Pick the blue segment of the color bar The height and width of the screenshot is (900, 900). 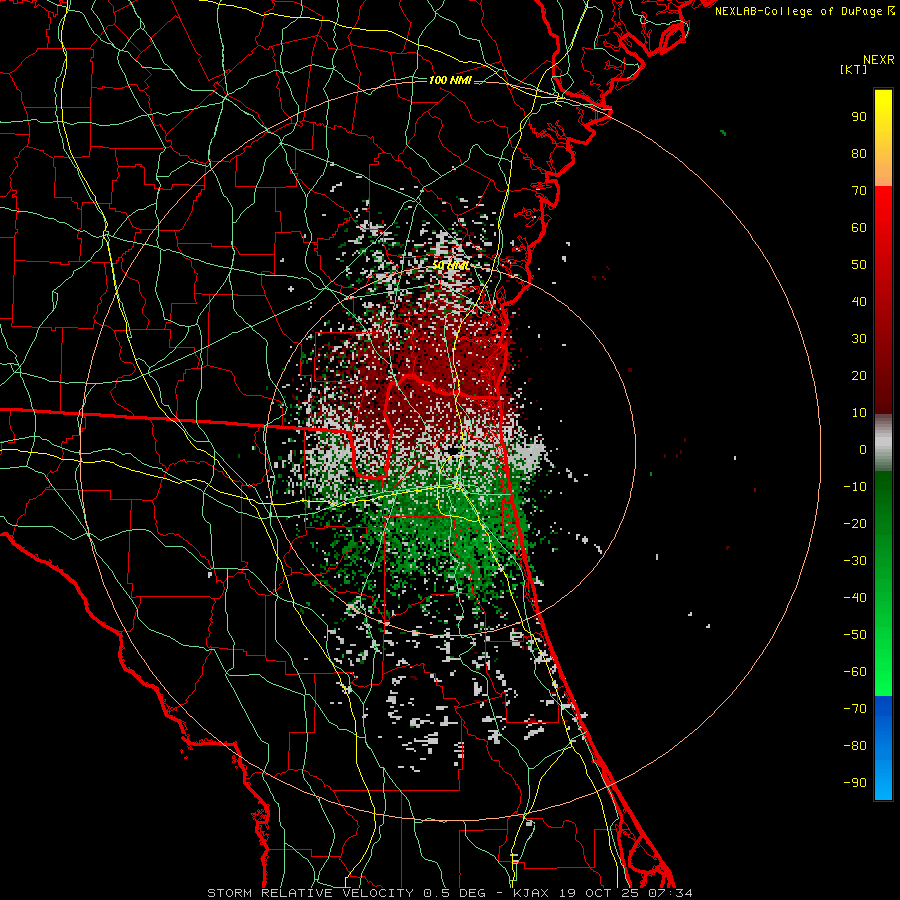coord(883,747)
